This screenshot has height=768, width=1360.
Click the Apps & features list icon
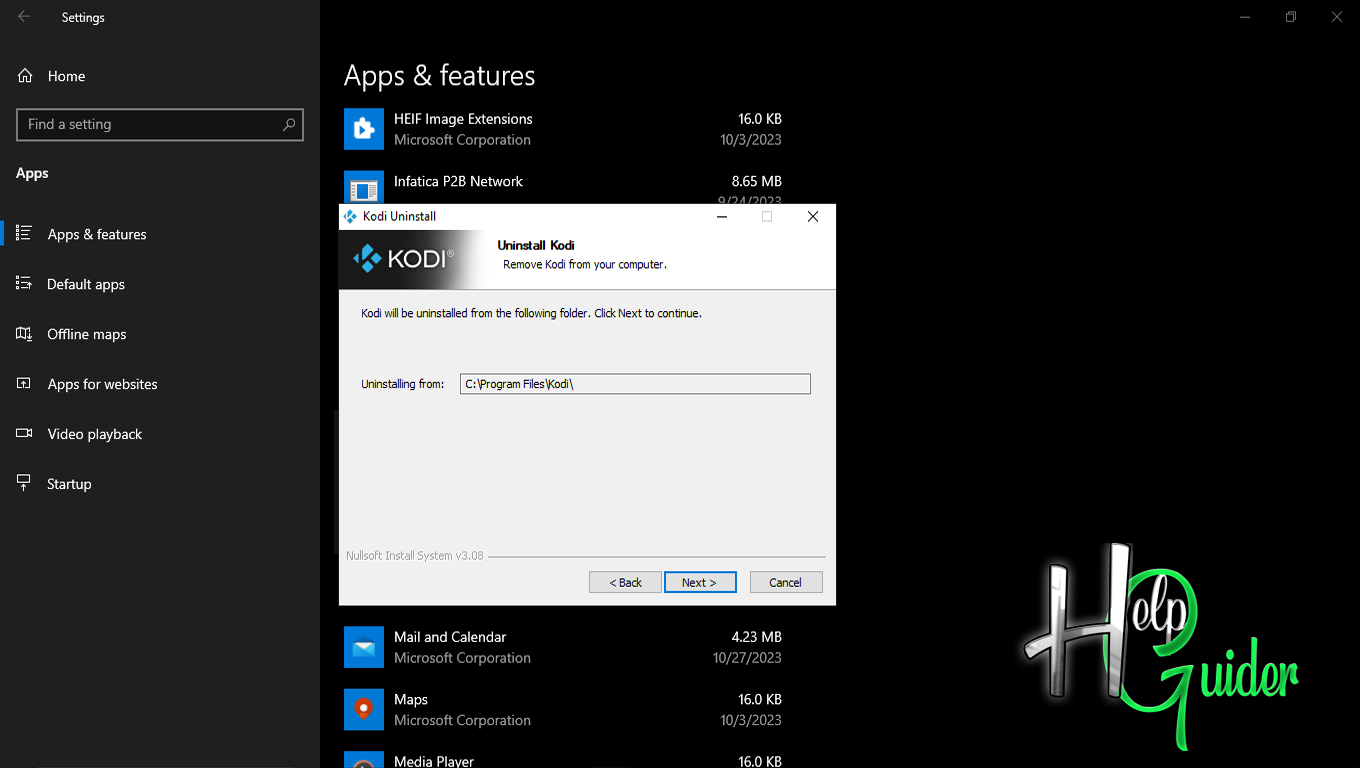click(24, 233)
